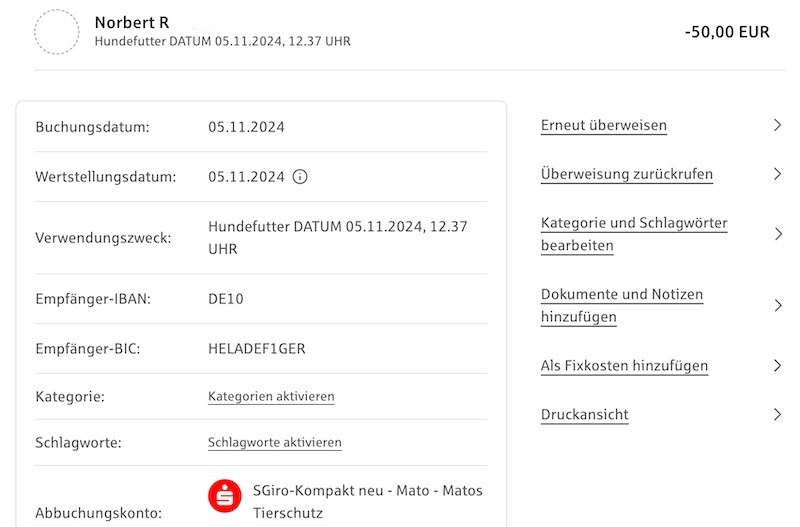Image resolution: width=800 pixels, height=527 pixels.
Task: Click the HELADEF1GER BIC value
Action: point(257,348)
